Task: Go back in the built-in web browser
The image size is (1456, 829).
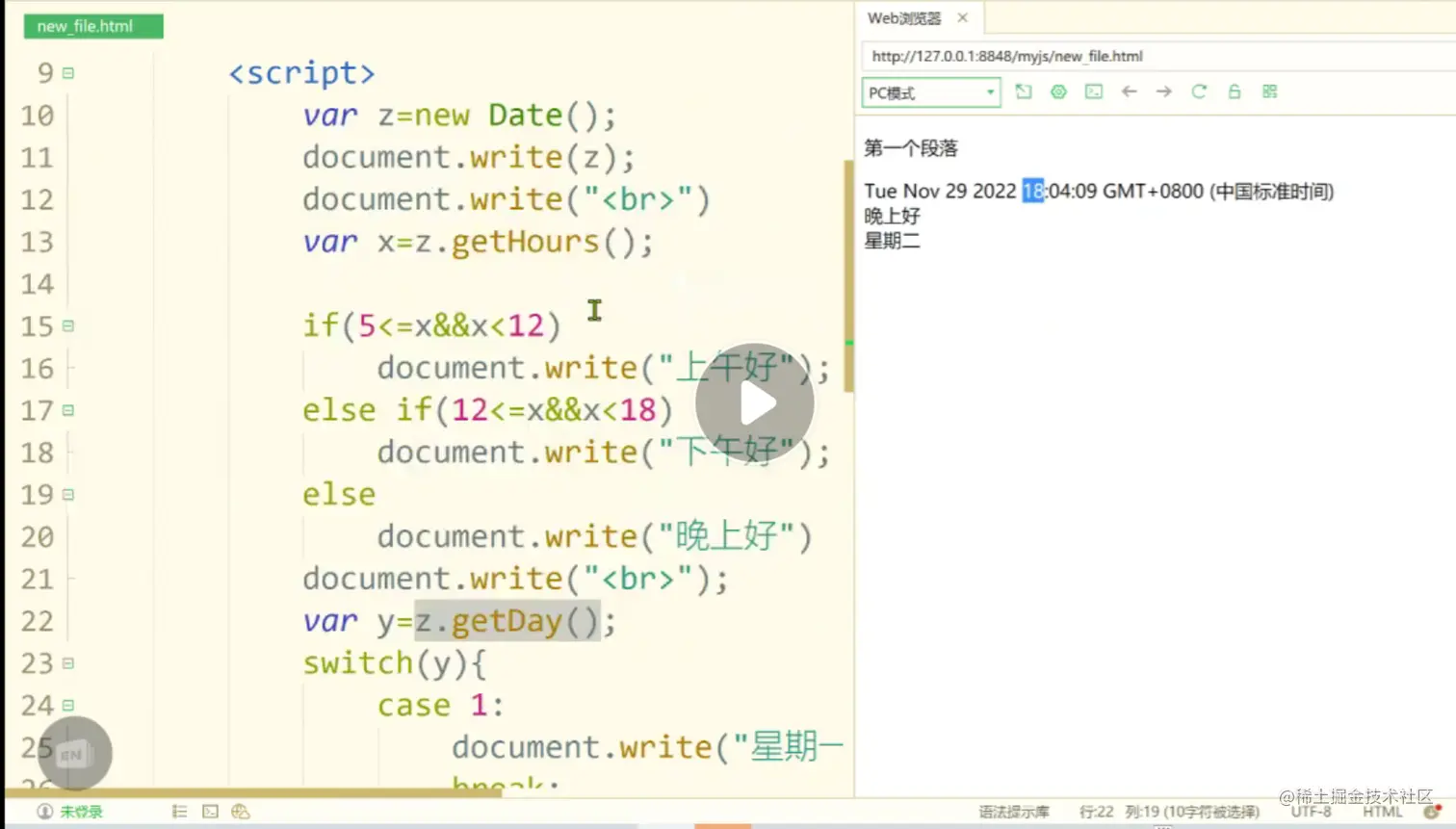Action: pyautogui.click(x=1130, y=91)
